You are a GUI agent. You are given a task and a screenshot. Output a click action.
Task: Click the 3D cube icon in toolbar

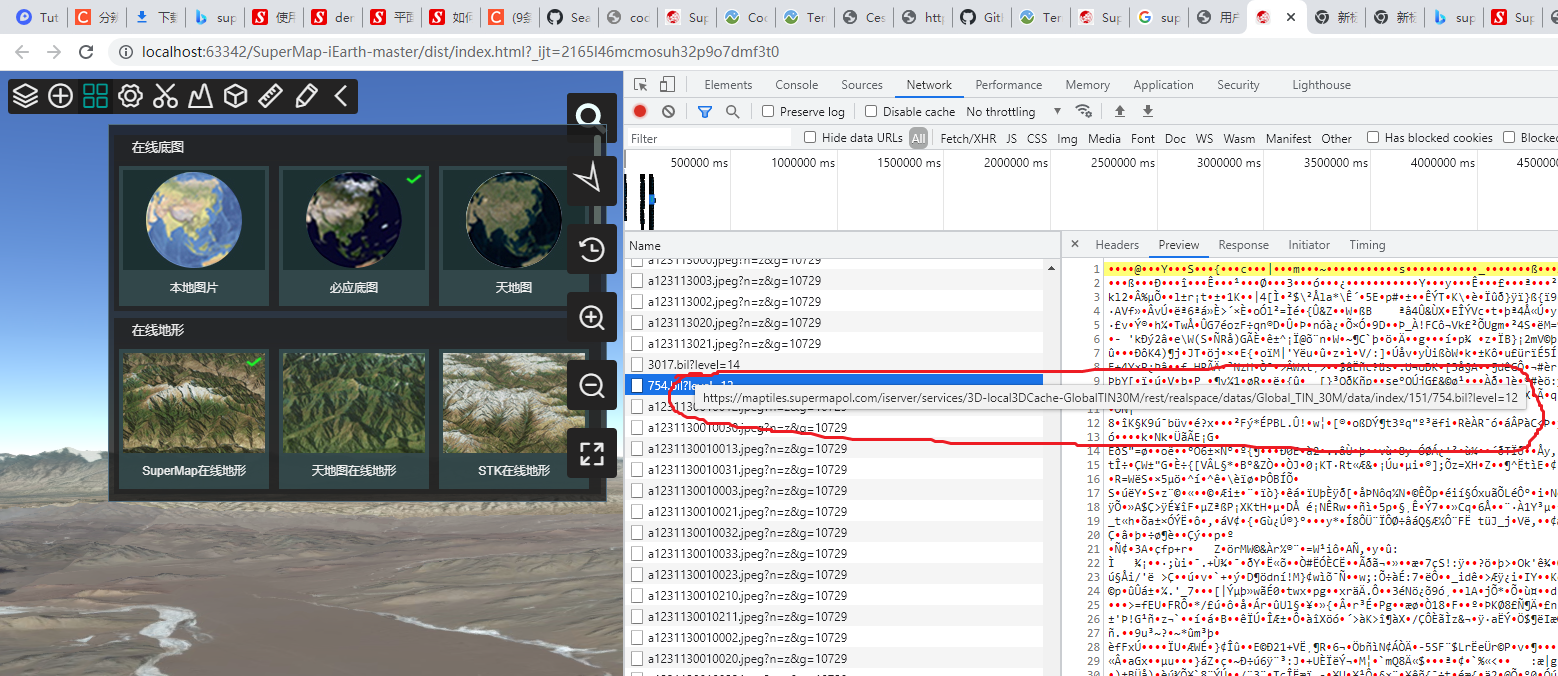pos(235,96)
